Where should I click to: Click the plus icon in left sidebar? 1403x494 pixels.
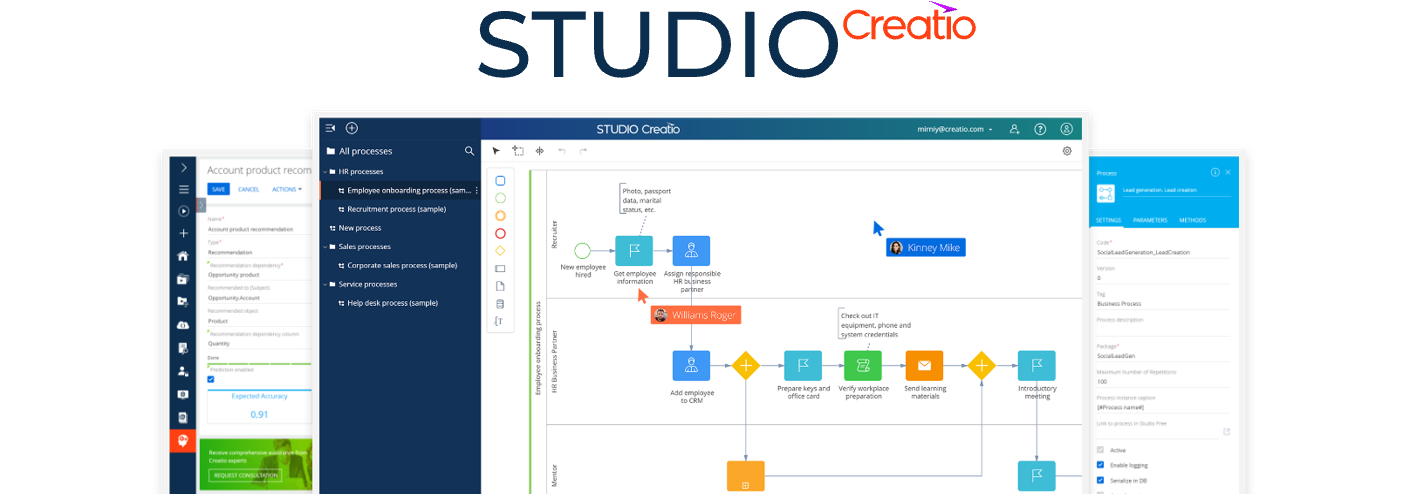(x=183, y=233)
